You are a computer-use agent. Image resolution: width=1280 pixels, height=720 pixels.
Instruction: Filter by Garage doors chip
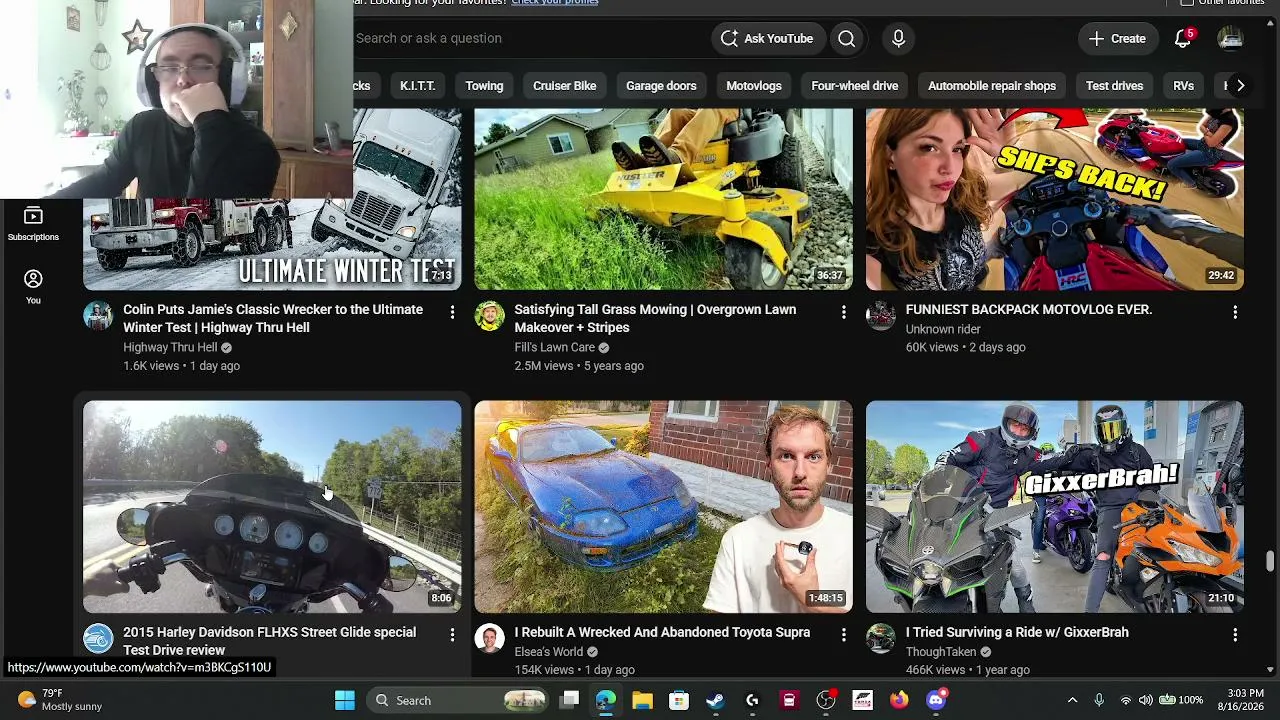[661, 86]
